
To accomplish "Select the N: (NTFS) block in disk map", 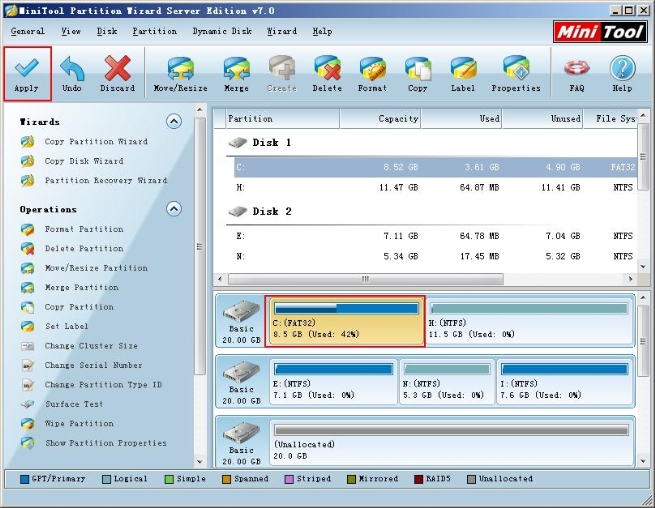I will pyautogui.click(x=447, y=382).
